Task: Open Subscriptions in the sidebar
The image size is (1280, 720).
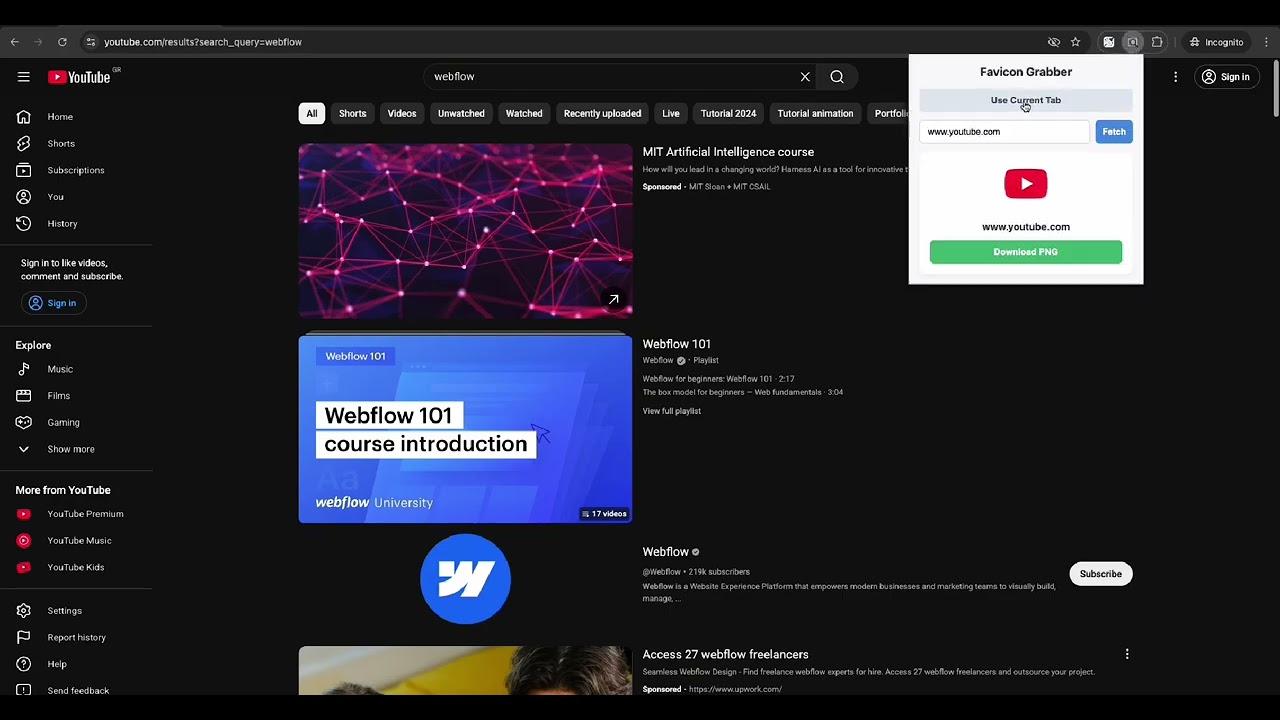Action: 76,170
